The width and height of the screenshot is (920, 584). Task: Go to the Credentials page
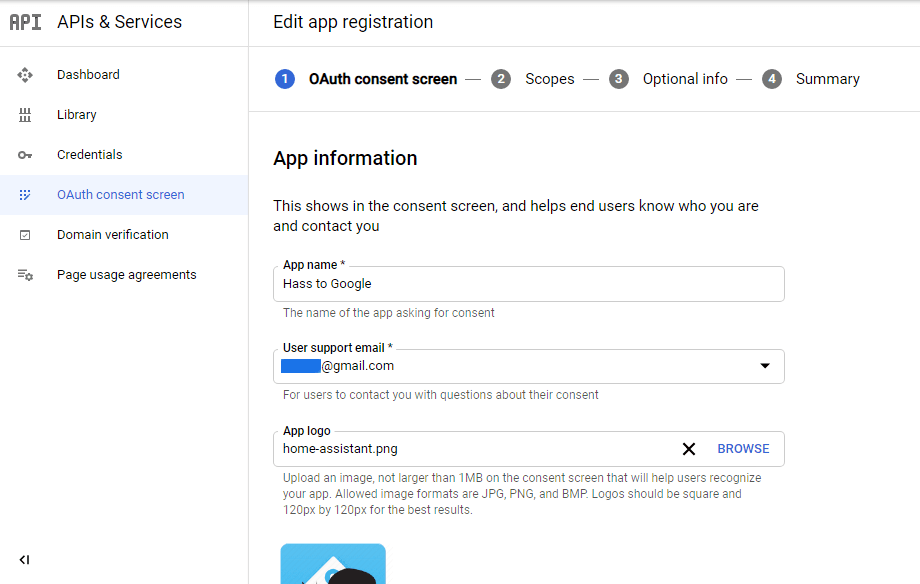click(89, 155)
